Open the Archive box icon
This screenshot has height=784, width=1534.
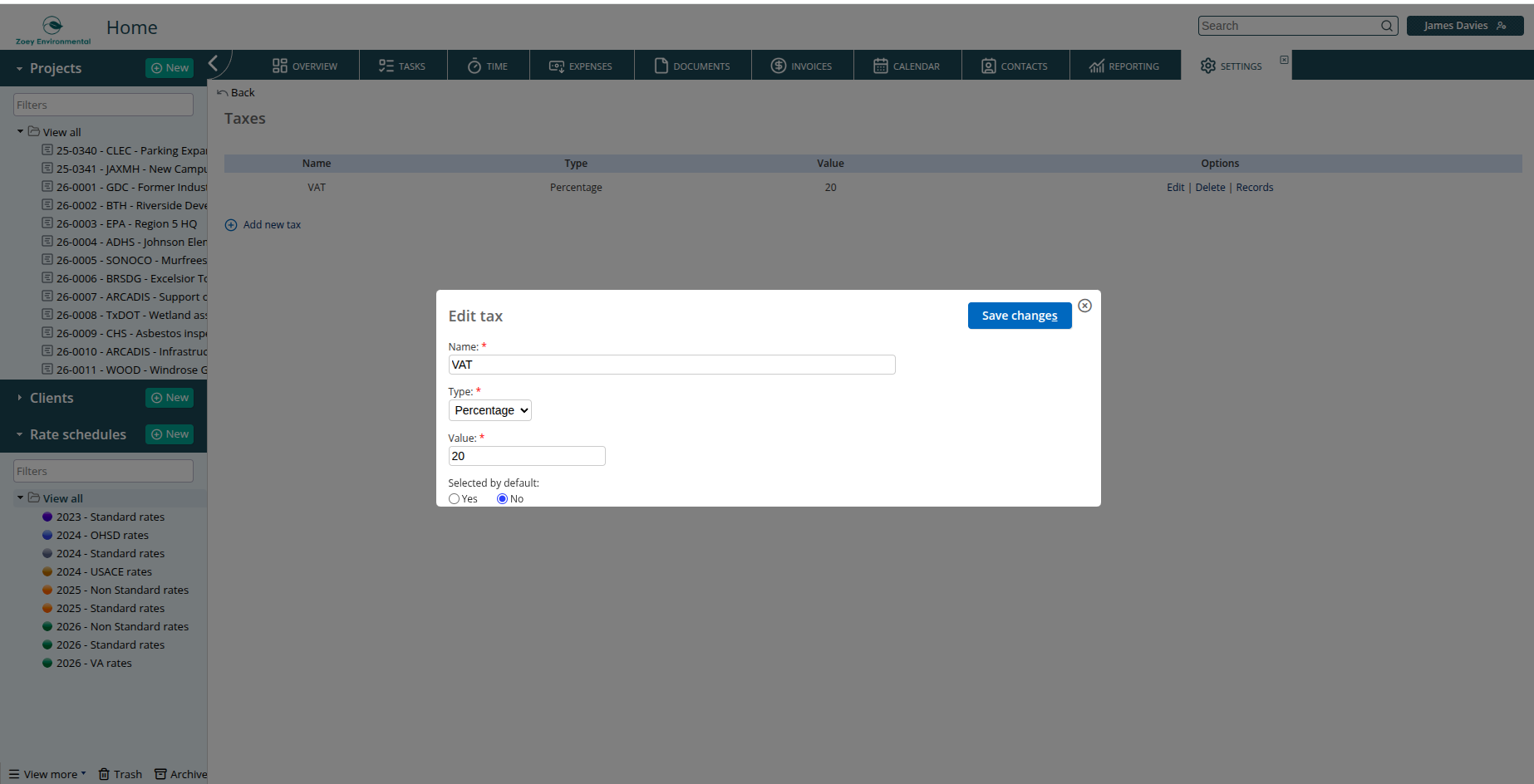tap(160, 774)
